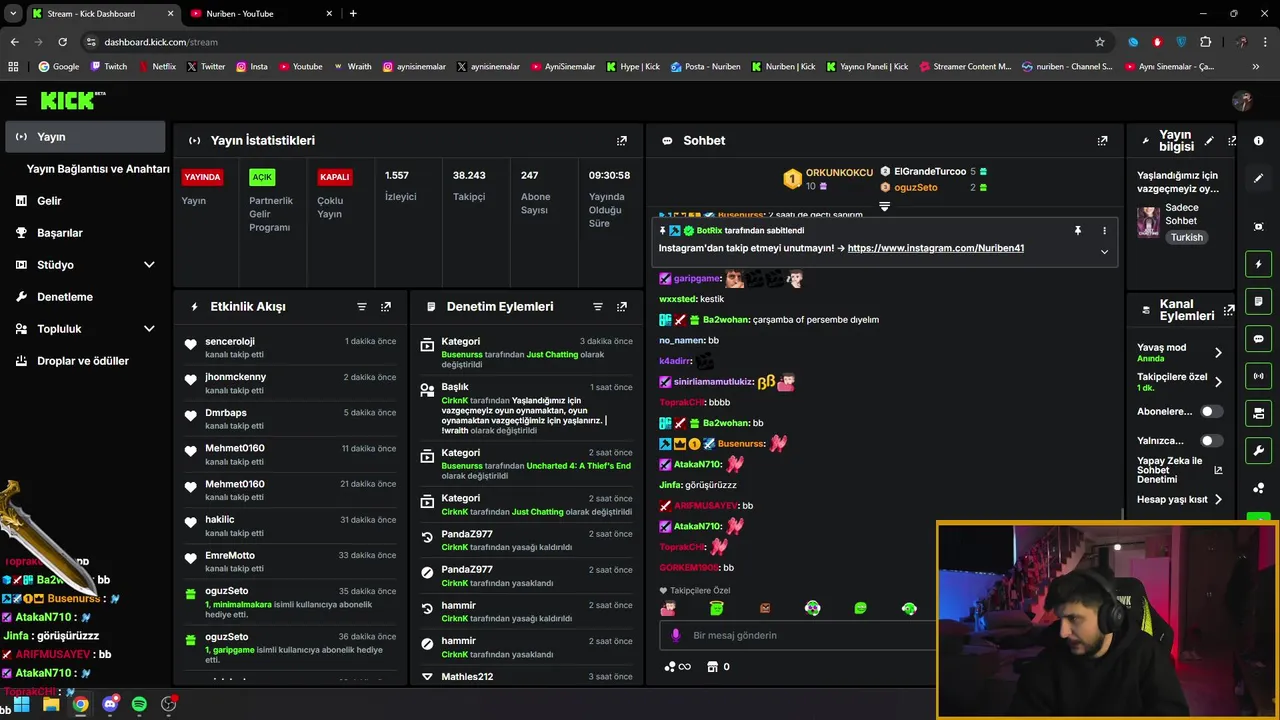Pop out the Etkinlik Akışı panel

386,307
